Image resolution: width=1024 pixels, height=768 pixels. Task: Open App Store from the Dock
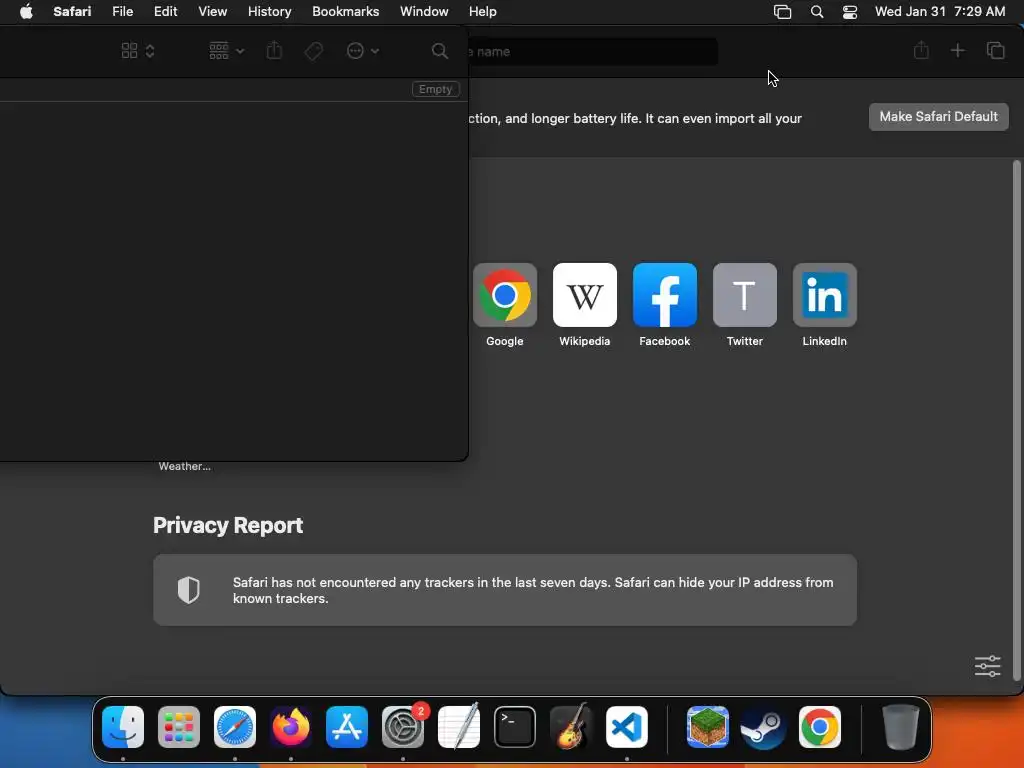[x=347, y=727]
